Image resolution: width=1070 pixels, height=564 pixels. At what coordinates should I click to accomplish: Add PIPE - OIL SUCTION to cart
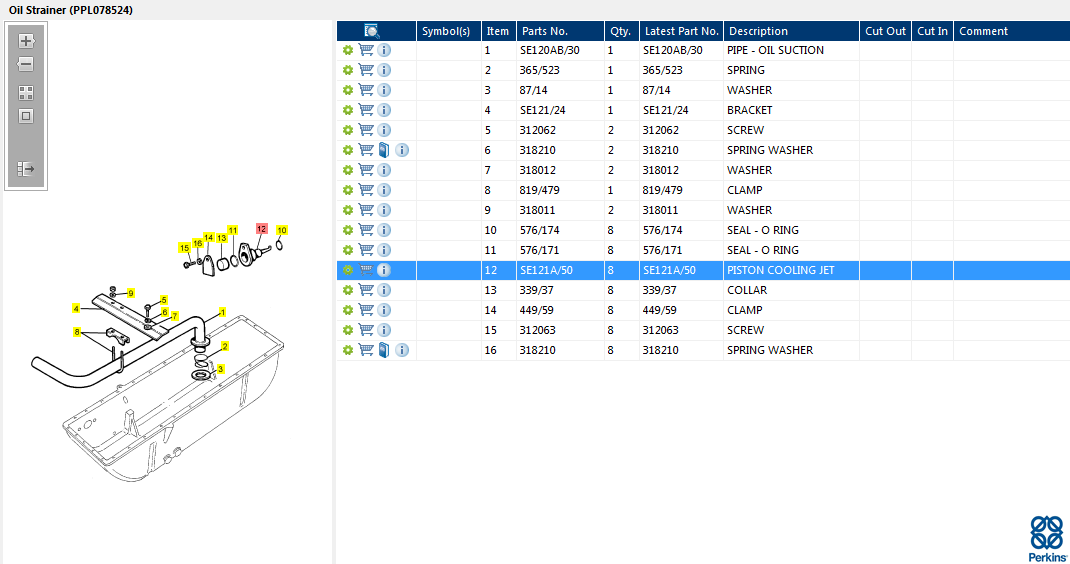(366, 50)
